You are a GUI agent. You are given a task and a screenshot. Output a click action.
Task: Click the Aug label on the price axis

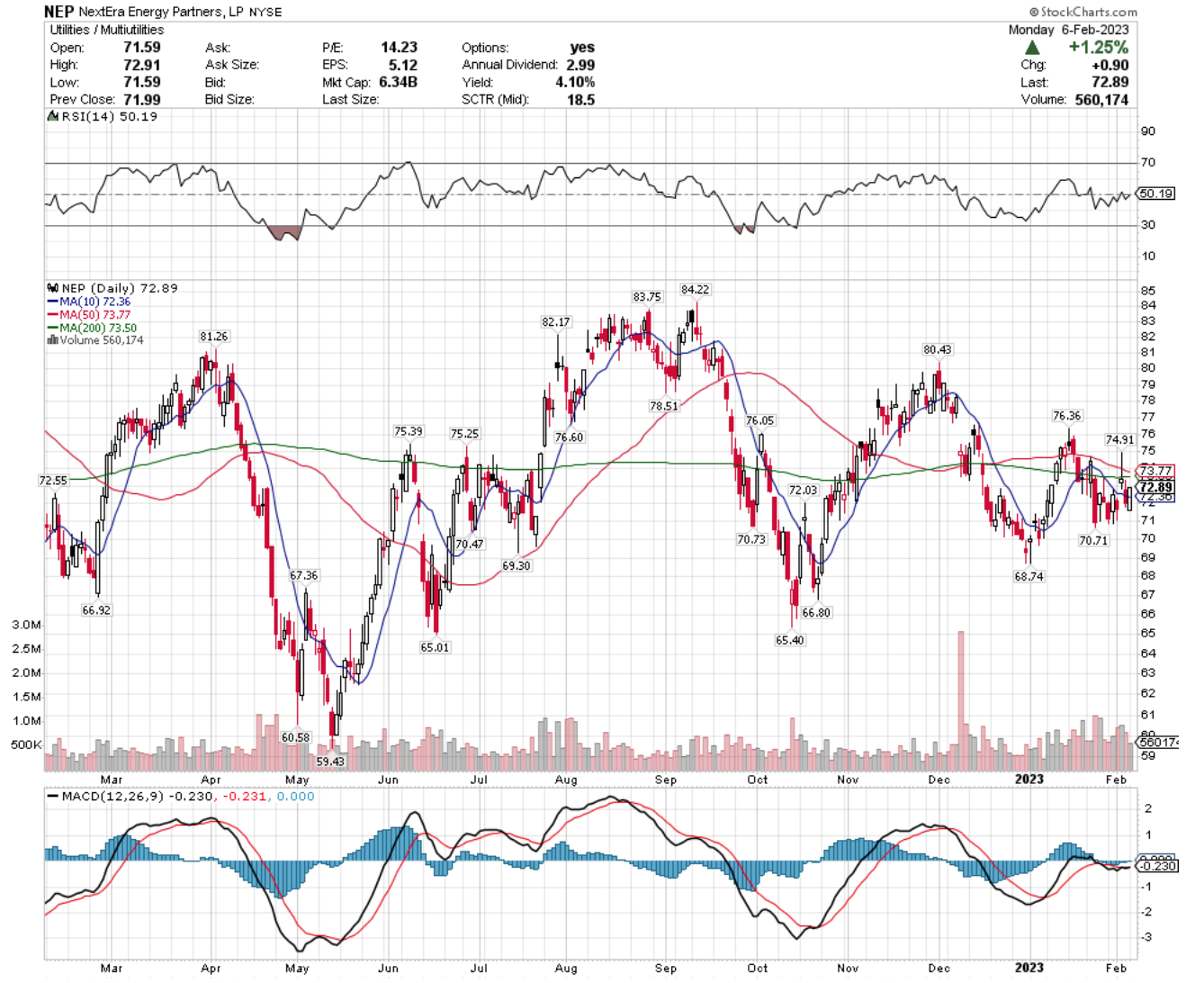click(566, 780)
